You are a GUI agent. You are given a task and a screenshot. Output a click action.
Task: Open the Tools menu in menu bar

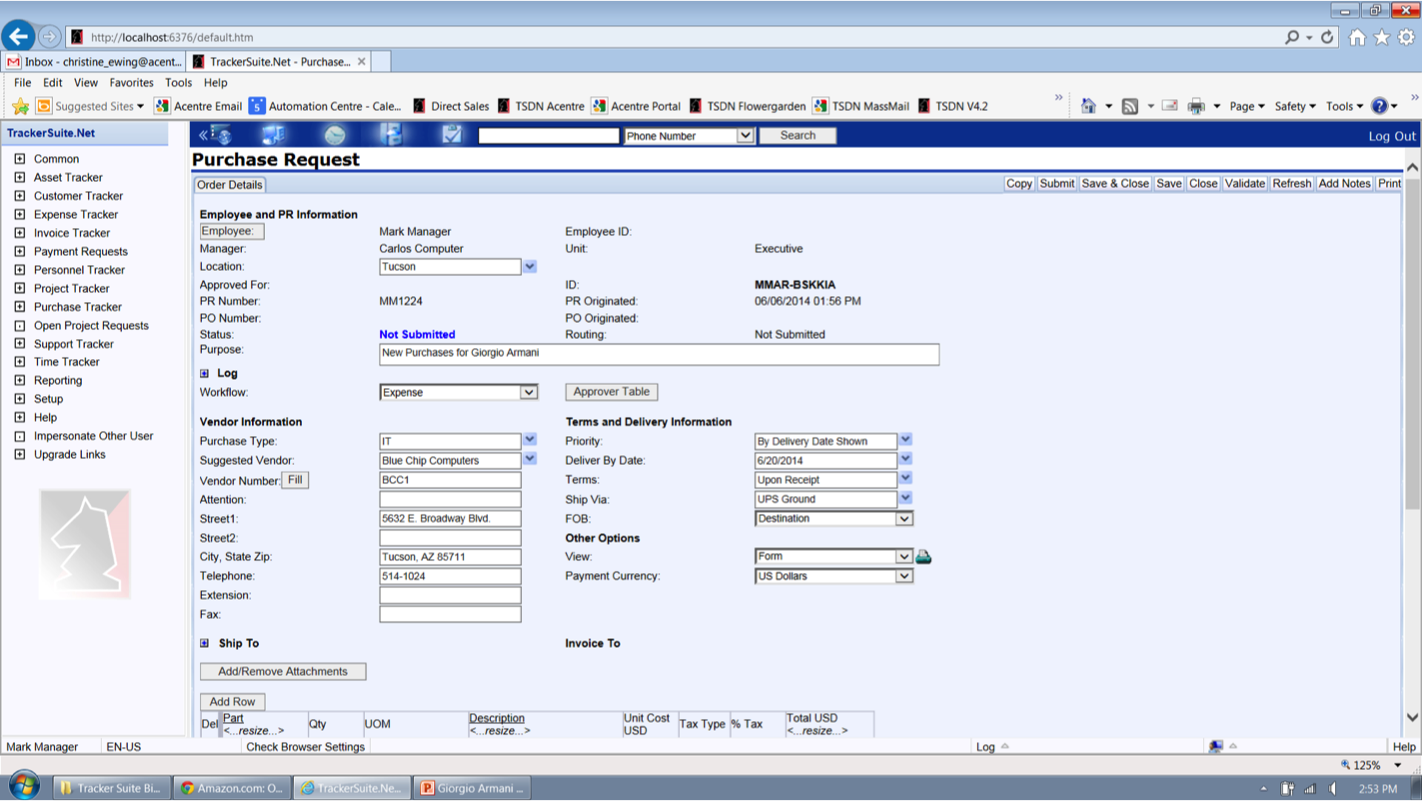pyautogui.click(x=179, y=83)
